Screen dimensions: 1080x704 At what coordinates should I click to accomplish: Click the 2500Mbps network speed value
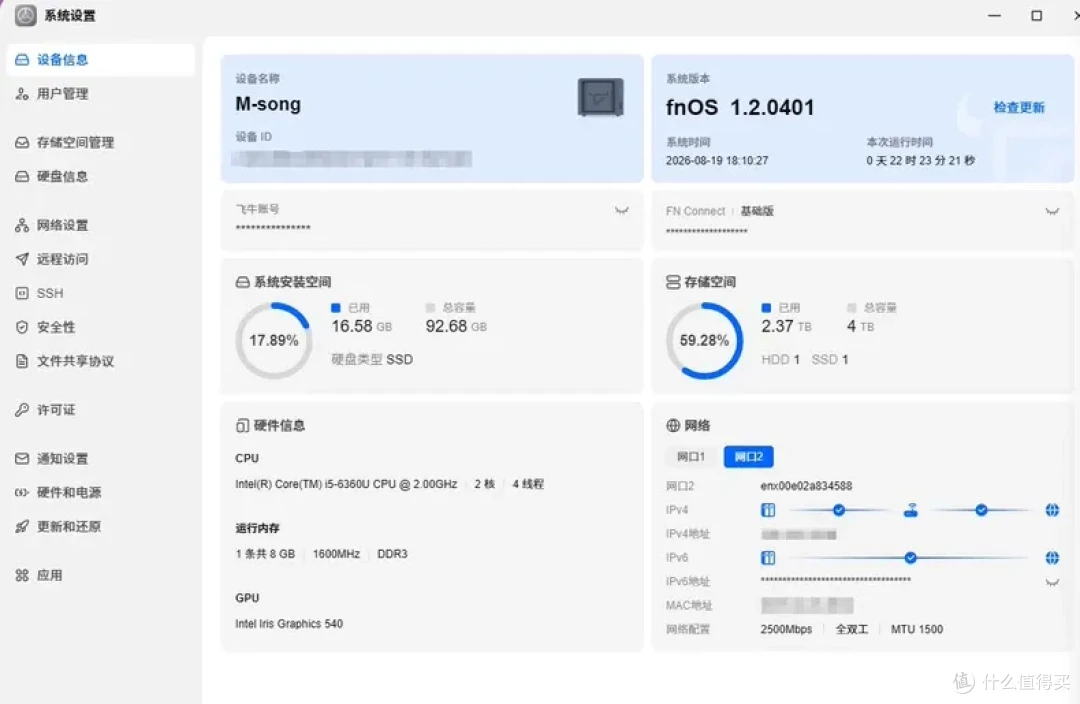click(x=786, y=630)
